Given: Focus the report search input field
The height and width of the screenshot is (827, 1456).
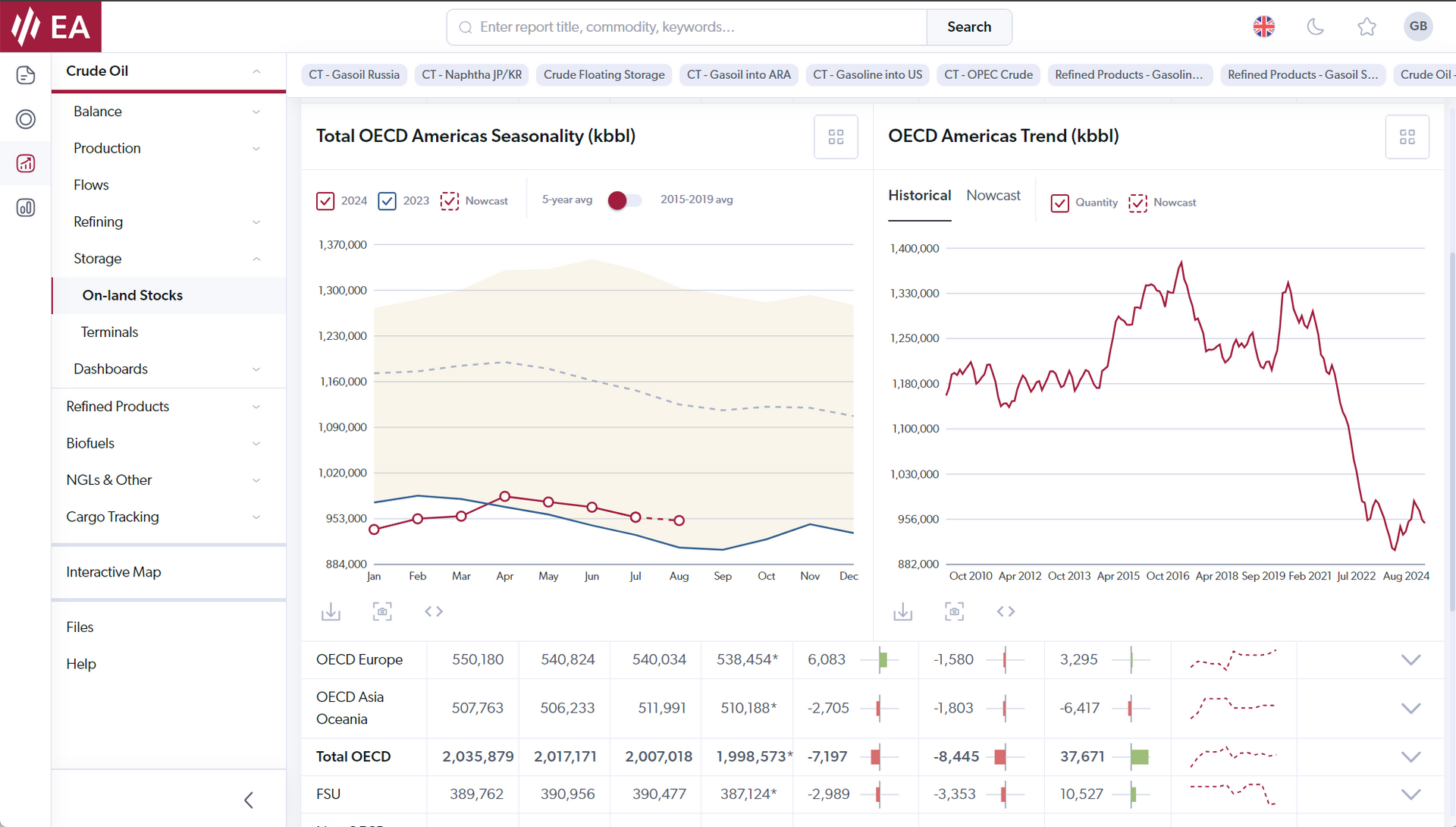Looking at the screenshot, I should pyautogui.click(x=687, y=27).
